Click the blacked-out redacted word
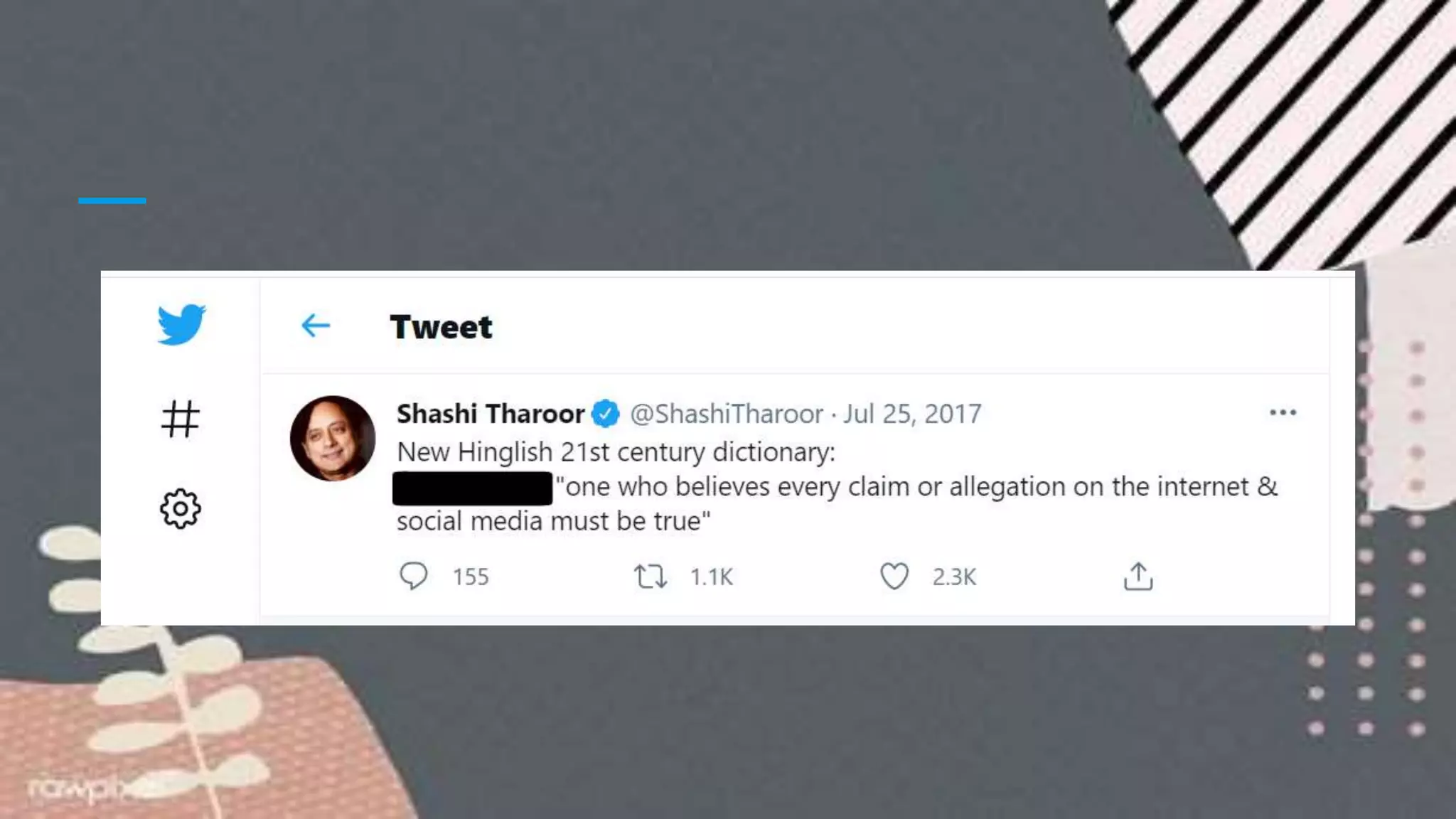This screenshot has width=1456, height=819. coord(473,488)
